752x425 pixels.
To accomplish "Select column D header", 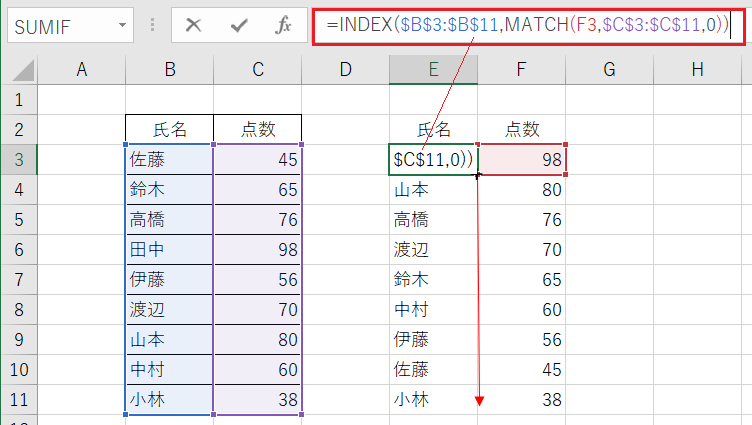I will (345, 70).
